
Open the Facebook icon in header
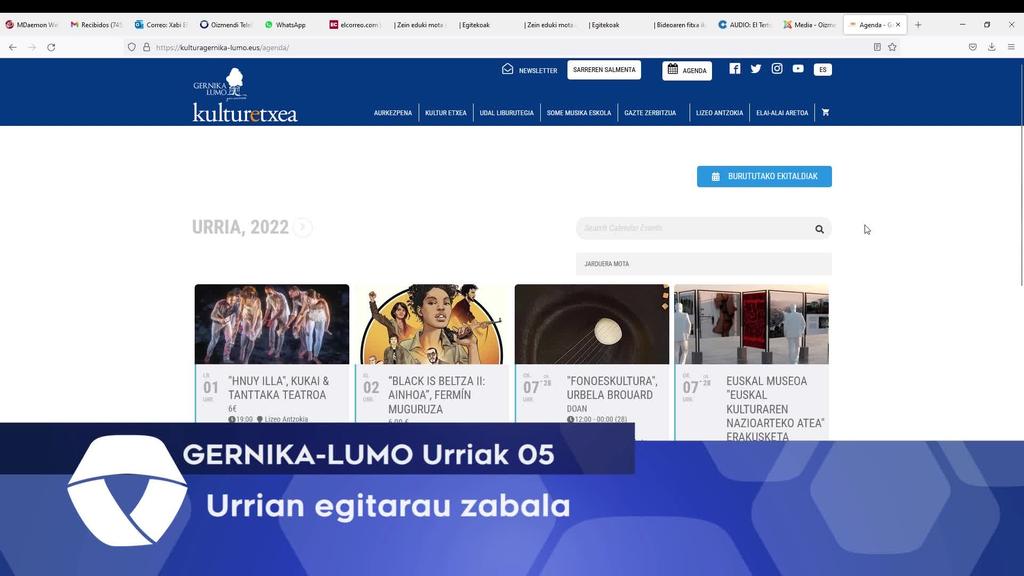pyautogui.click(x=735, y=69)
